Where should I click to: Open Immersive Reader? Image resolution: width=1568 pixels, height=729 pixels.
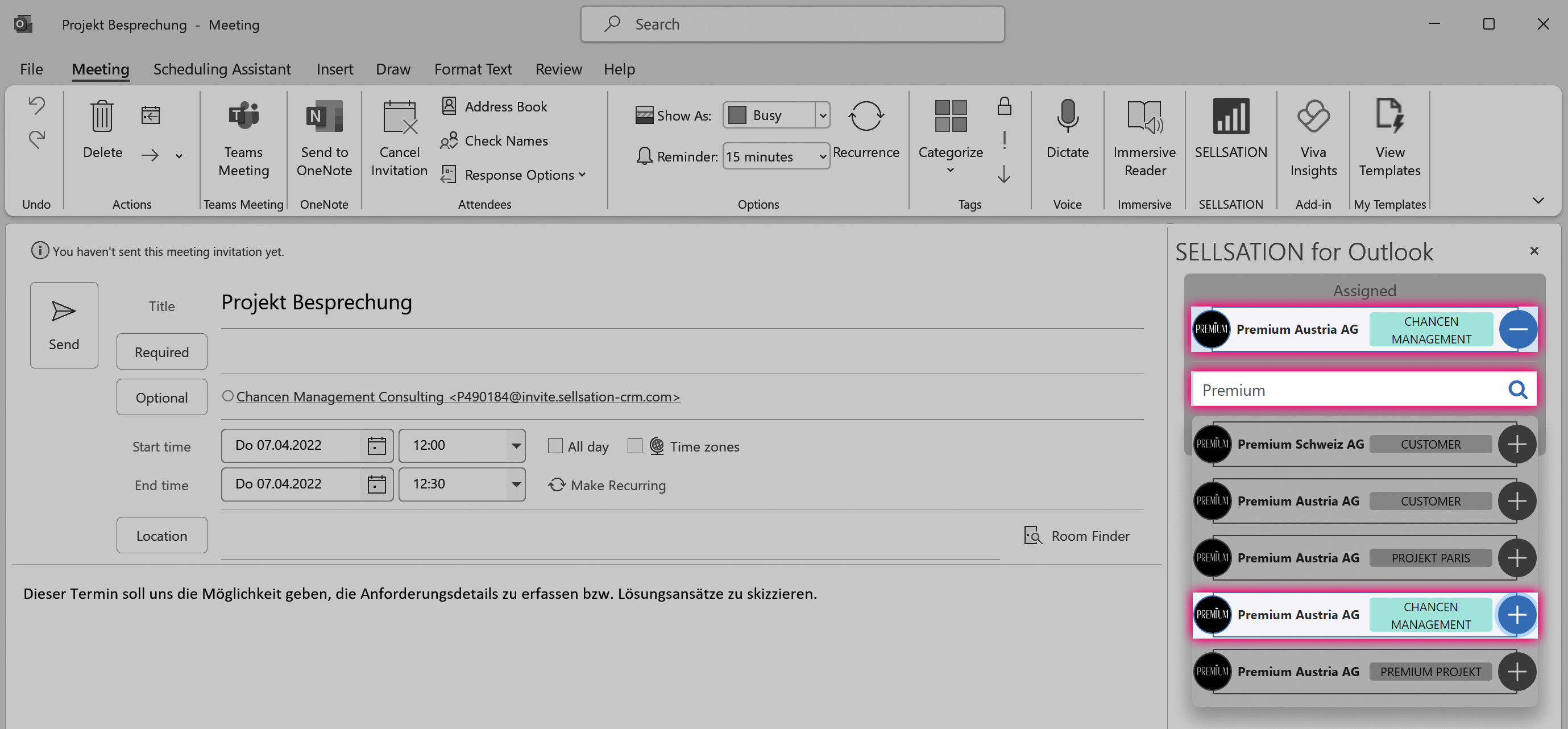coord(1145,138)
